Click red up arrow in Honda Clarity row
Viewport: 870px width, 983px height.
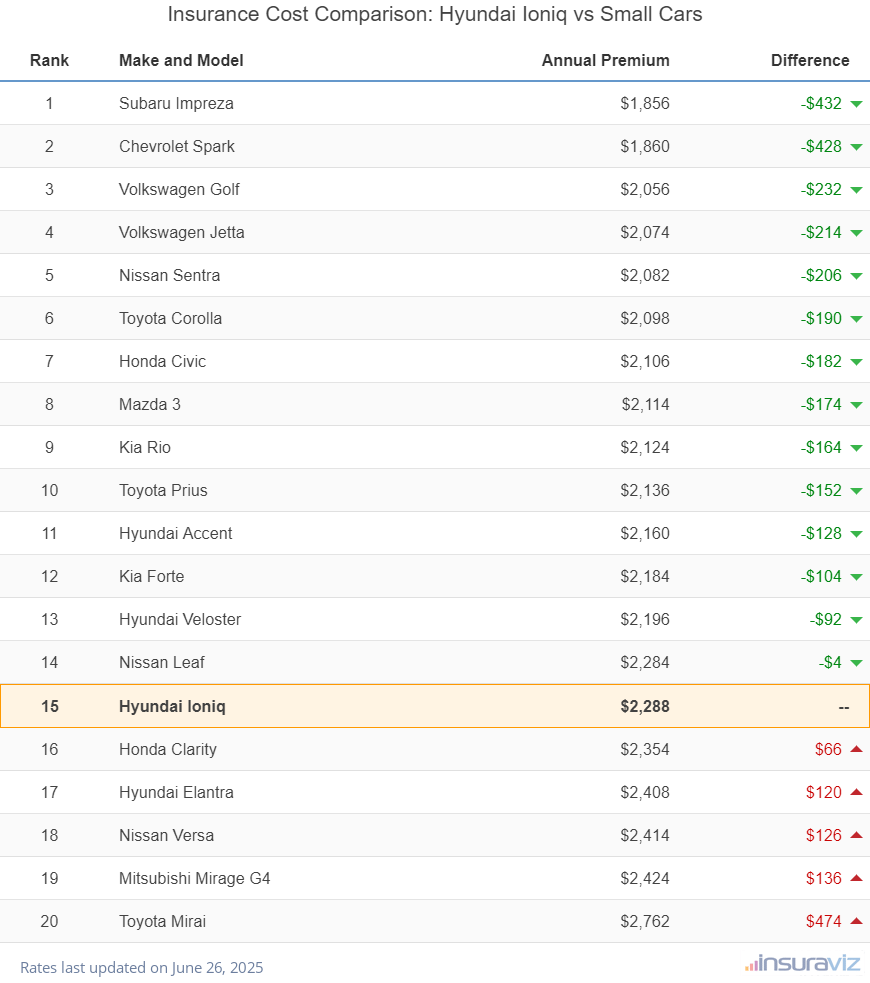coord(856,749)
